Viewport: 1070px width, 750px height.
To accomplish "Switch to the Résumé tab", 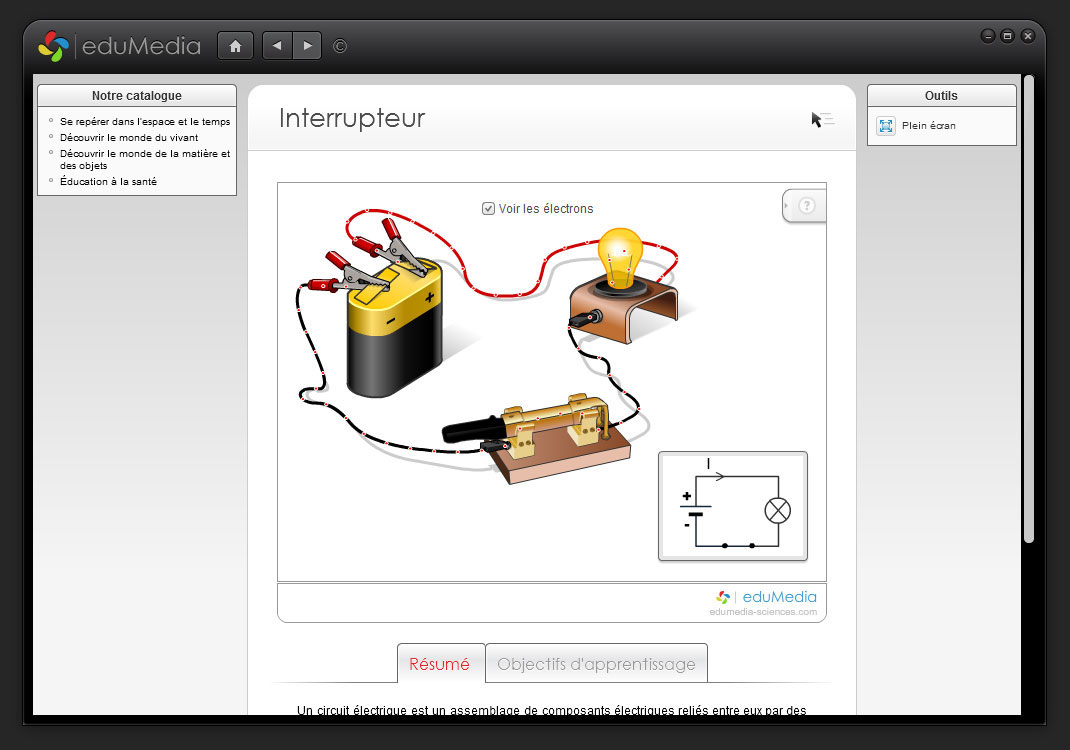I will click(440, 664).
